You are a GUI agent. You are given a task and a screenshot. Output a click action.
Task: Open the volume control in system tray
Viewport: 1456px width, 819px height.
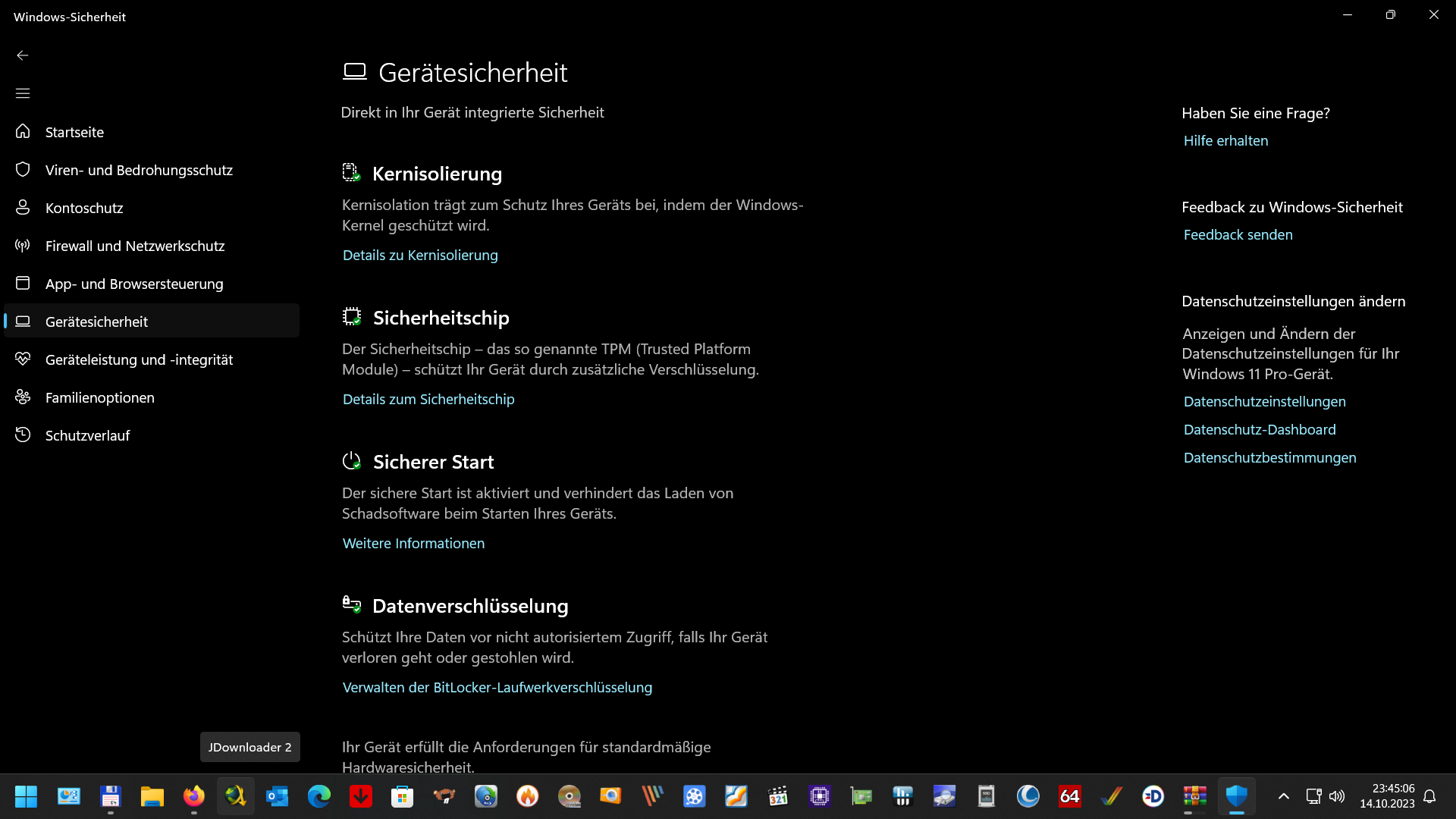click(x=1337, y=797)
